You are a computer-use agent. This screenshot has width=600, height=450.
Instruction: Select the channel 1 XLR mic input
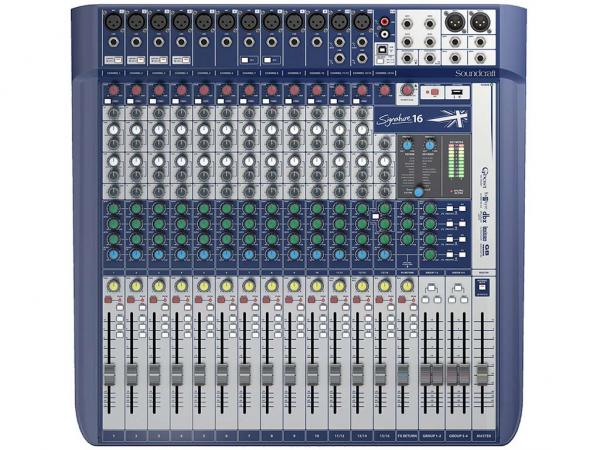[112, 20]
